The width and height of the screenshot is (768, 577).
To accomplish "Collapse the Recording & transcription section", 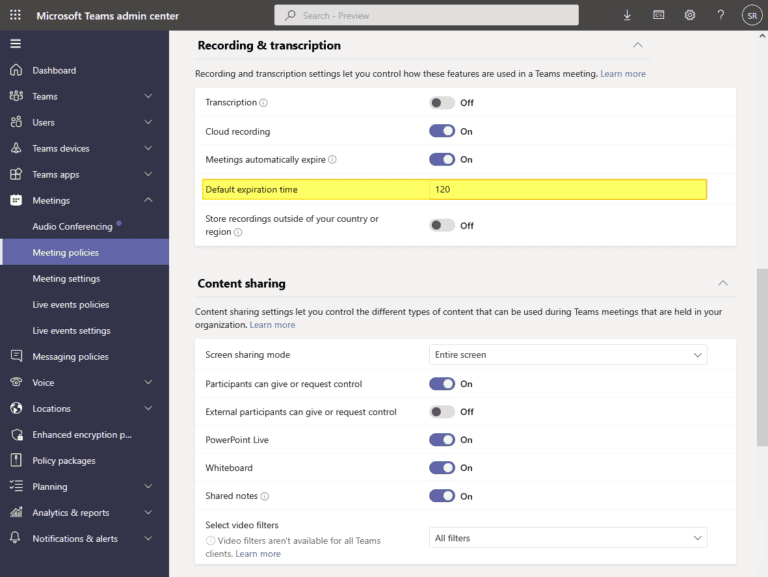I will tap(637, 45).
